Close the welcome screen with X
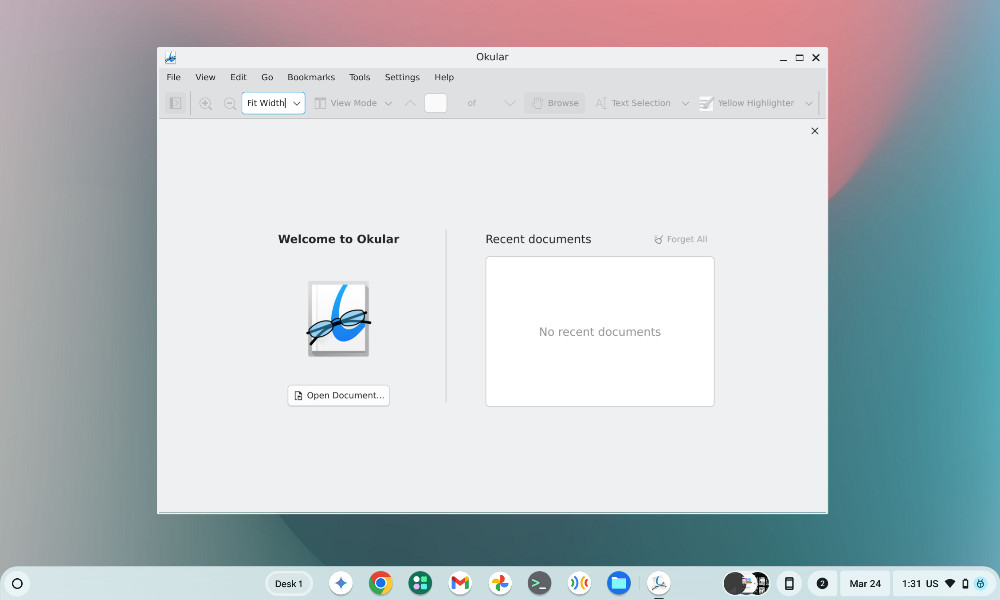 pyautogui.click(x=814, y=131)
